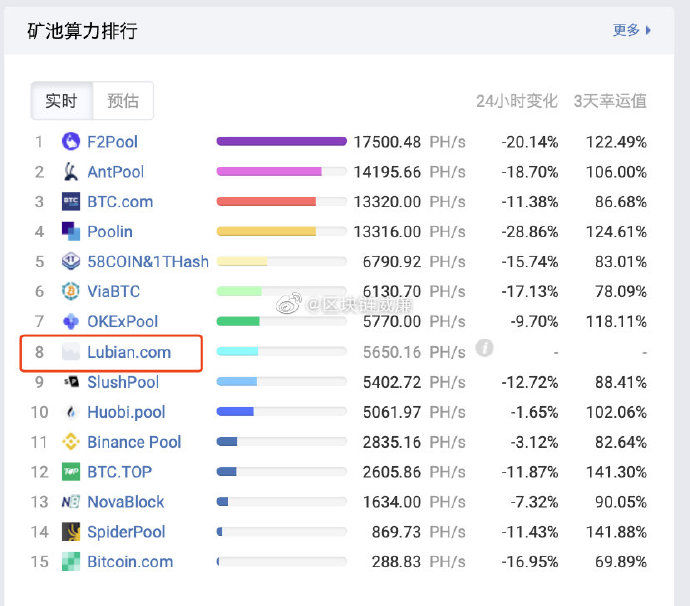Open the 58COIN&1THash pool link
Image resolution: width=690 pixels, height=606 pixels.
coord(148,261)
